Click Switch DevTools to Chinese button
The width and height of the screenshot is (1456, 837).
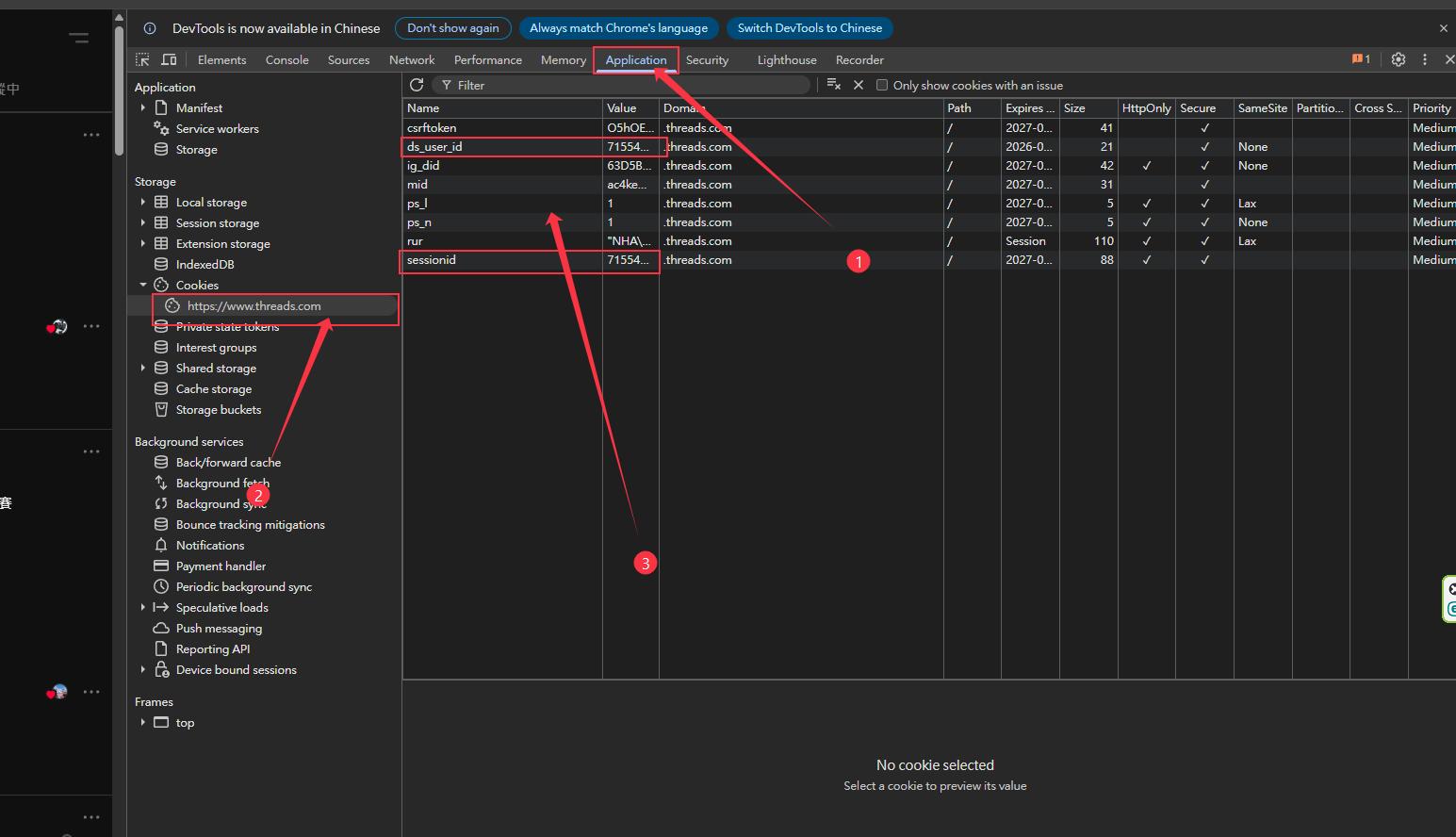tap(810, 28)
